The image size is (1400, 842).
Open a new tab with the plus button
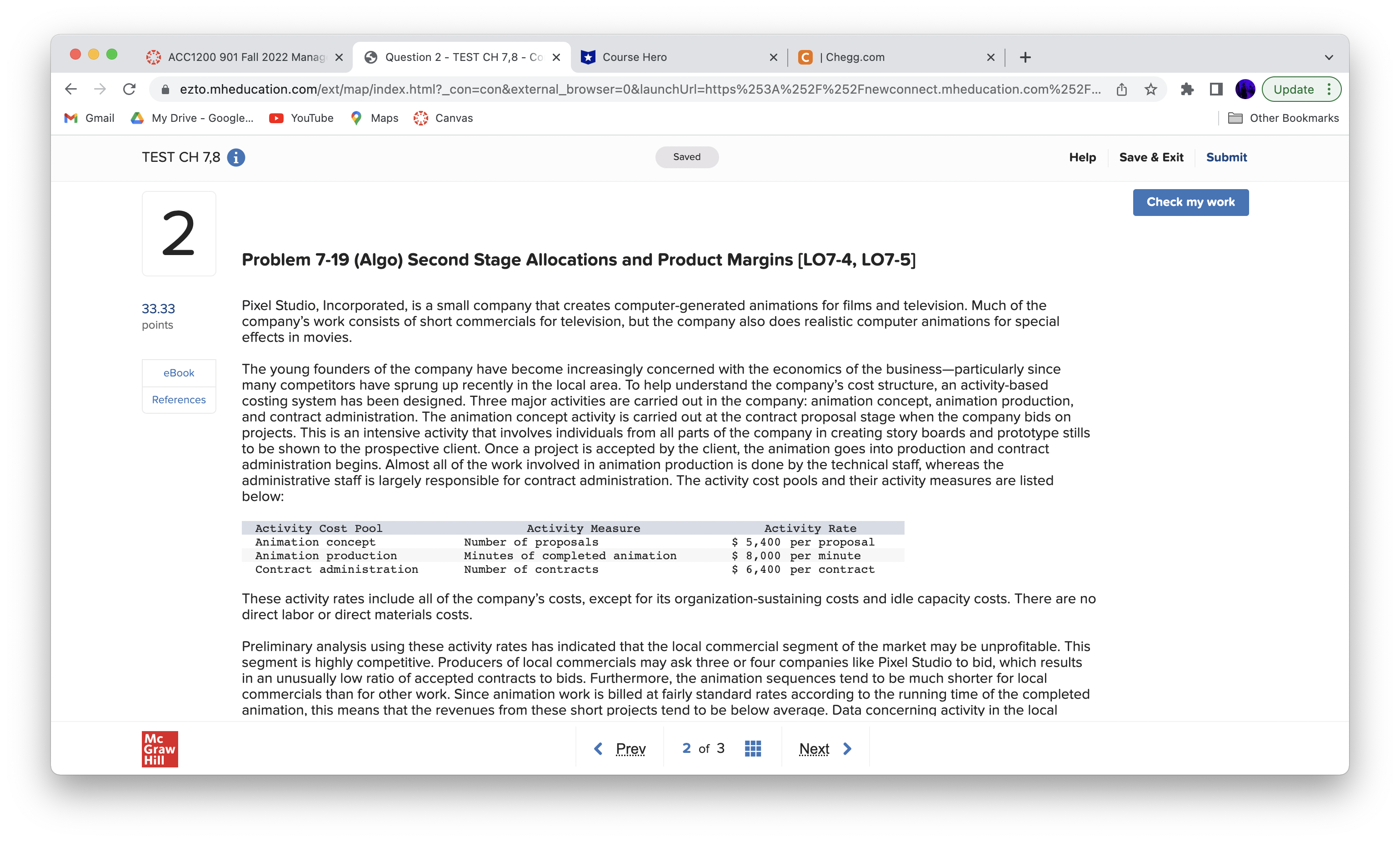[1025, 57]
